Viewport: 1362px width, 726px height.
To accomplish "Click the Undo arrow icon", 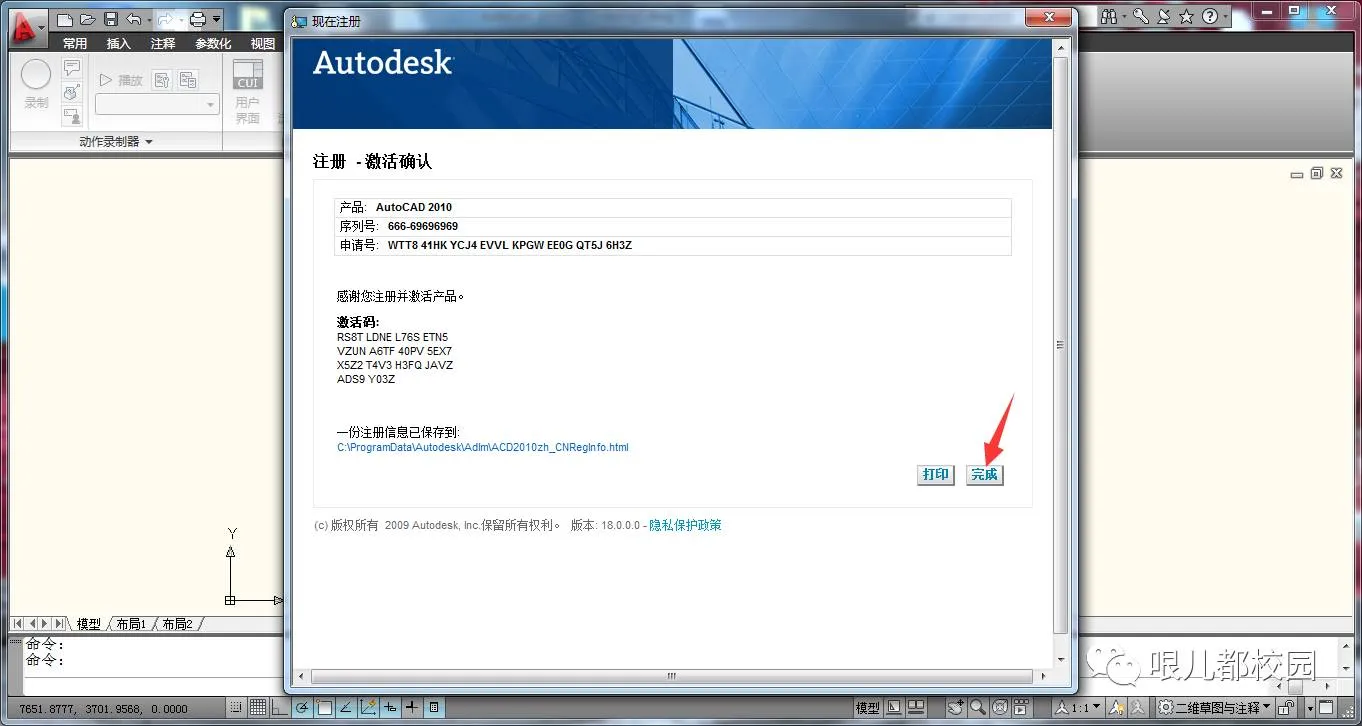I will tap(133, 19).
